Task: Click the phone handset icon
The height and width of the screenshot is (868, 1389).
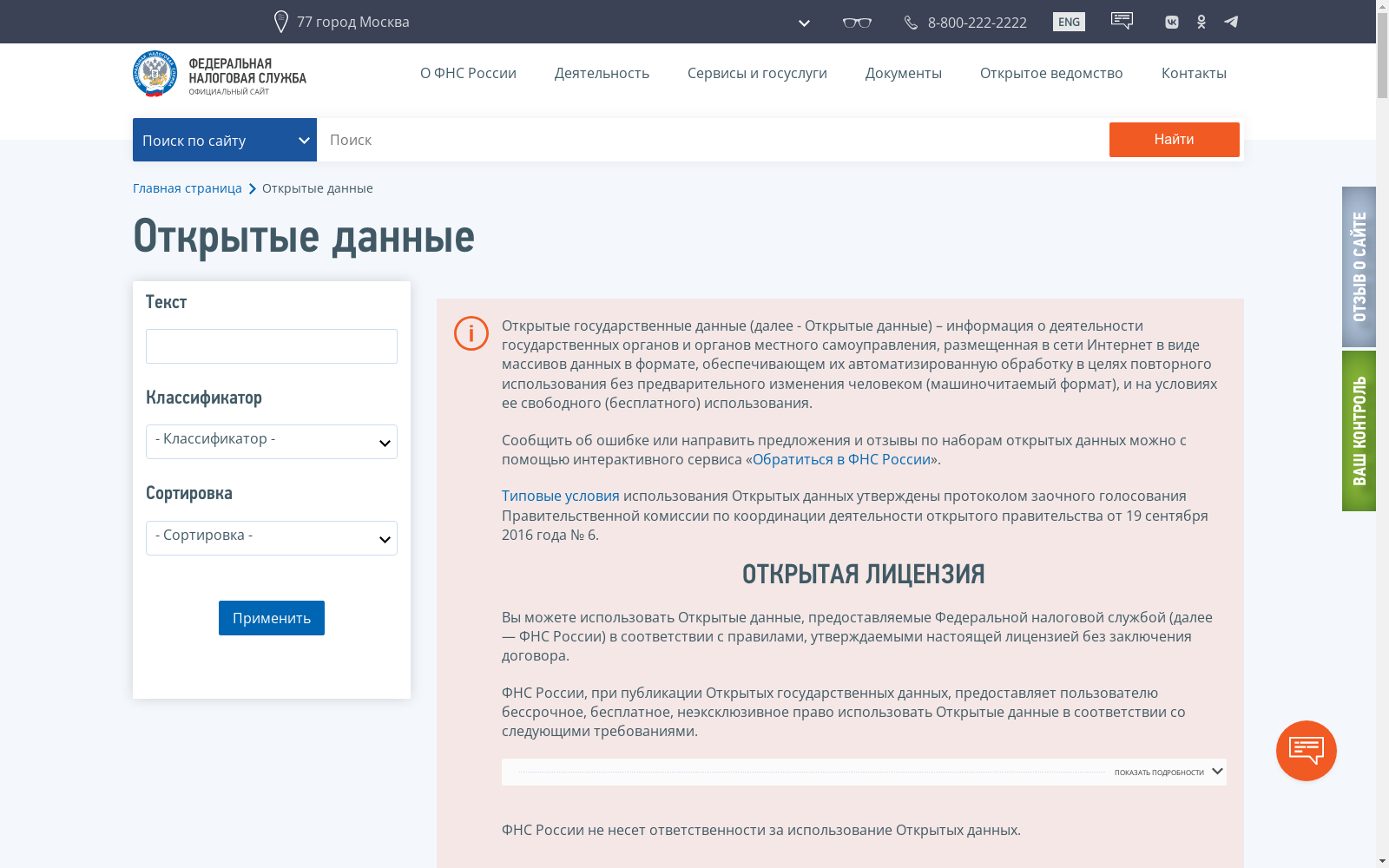Action: 911,23
